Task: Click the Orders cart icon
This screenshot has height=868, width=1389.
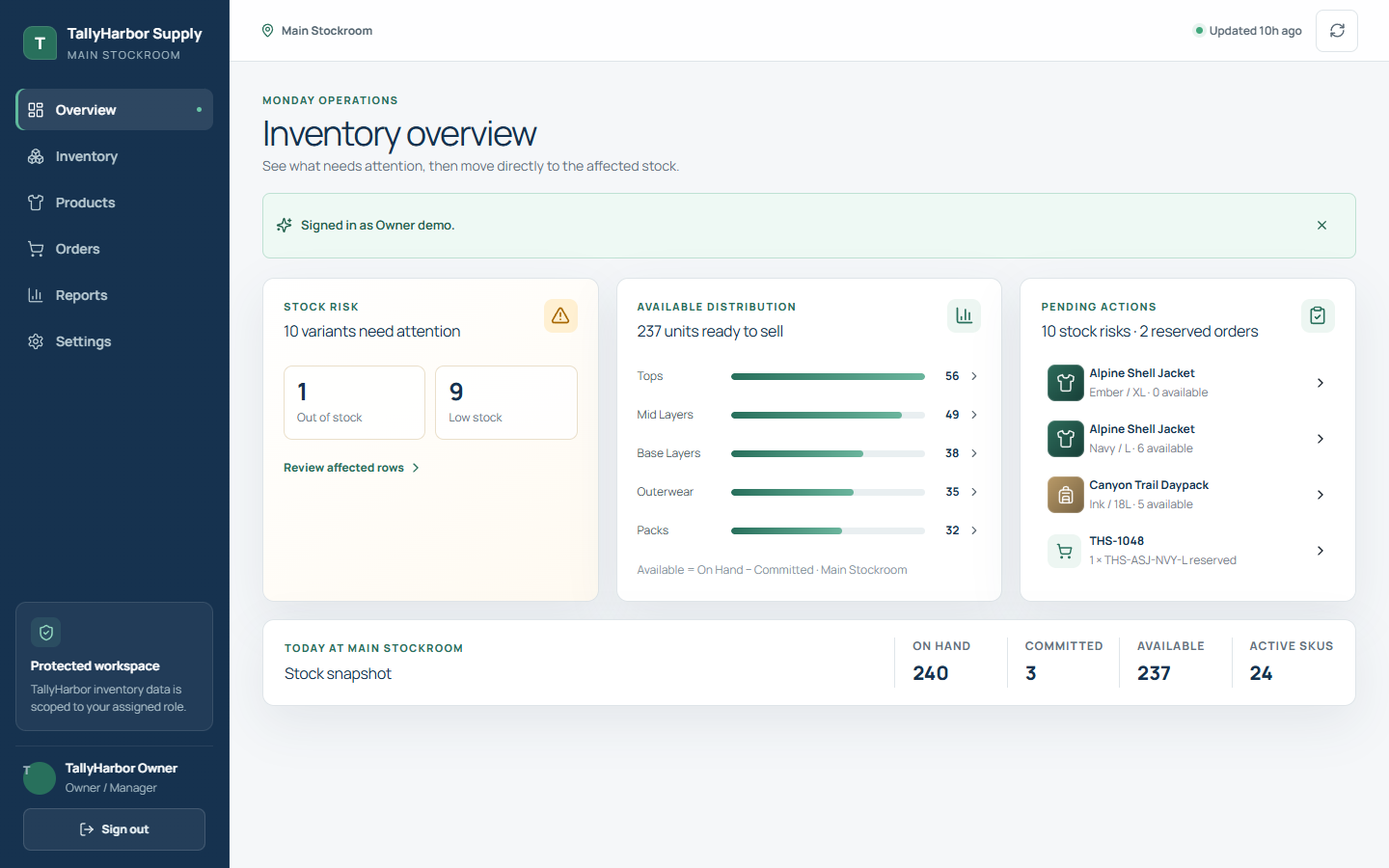Action: click(x=36, y=249)
